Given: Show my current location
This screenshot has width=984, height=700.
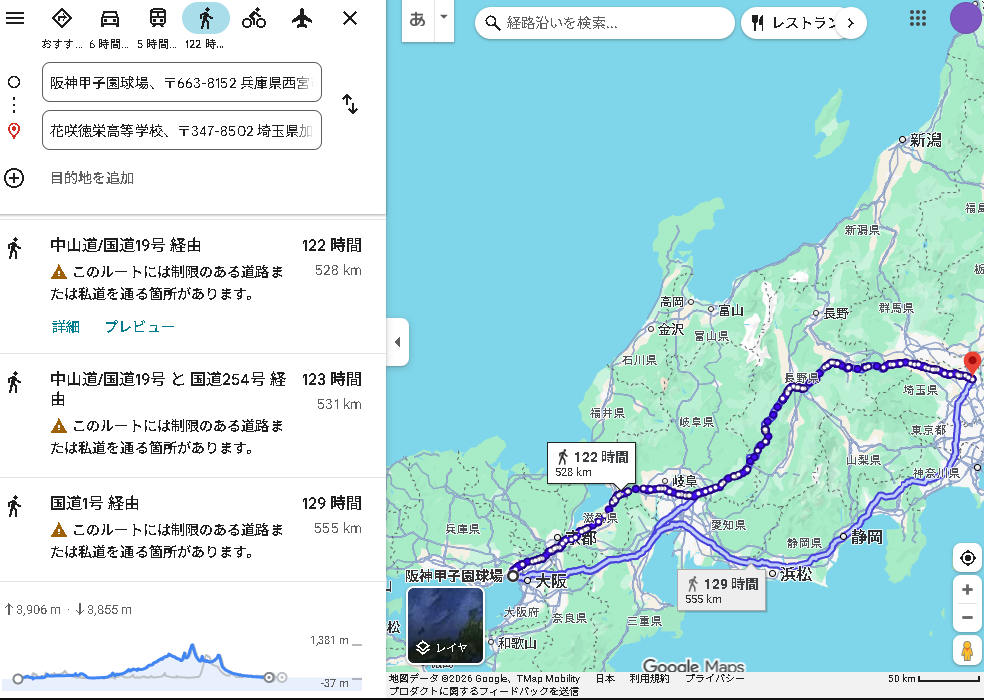Looking at the screenshot, I should tap(967, 558).
